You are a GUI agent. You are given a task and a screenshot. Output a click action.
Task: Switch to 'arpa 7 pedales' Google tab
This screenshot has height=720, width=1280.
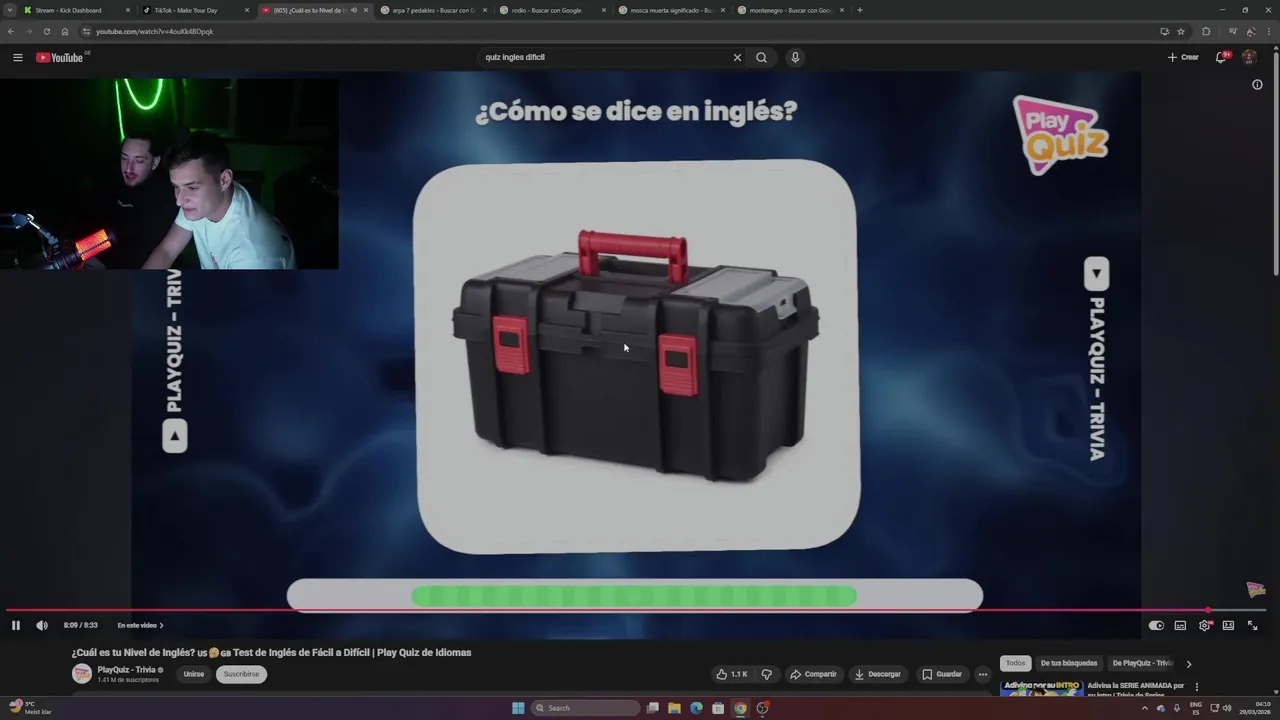coord(434,10)
